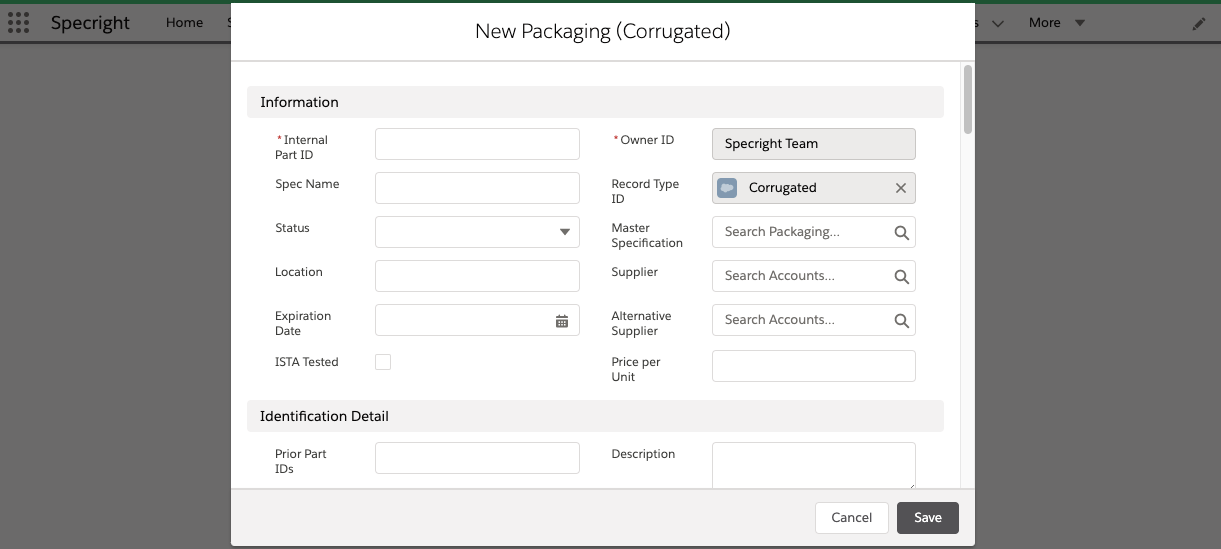Click the Price per Unit field
1221x549 pixels.
[x=813, y=366]
